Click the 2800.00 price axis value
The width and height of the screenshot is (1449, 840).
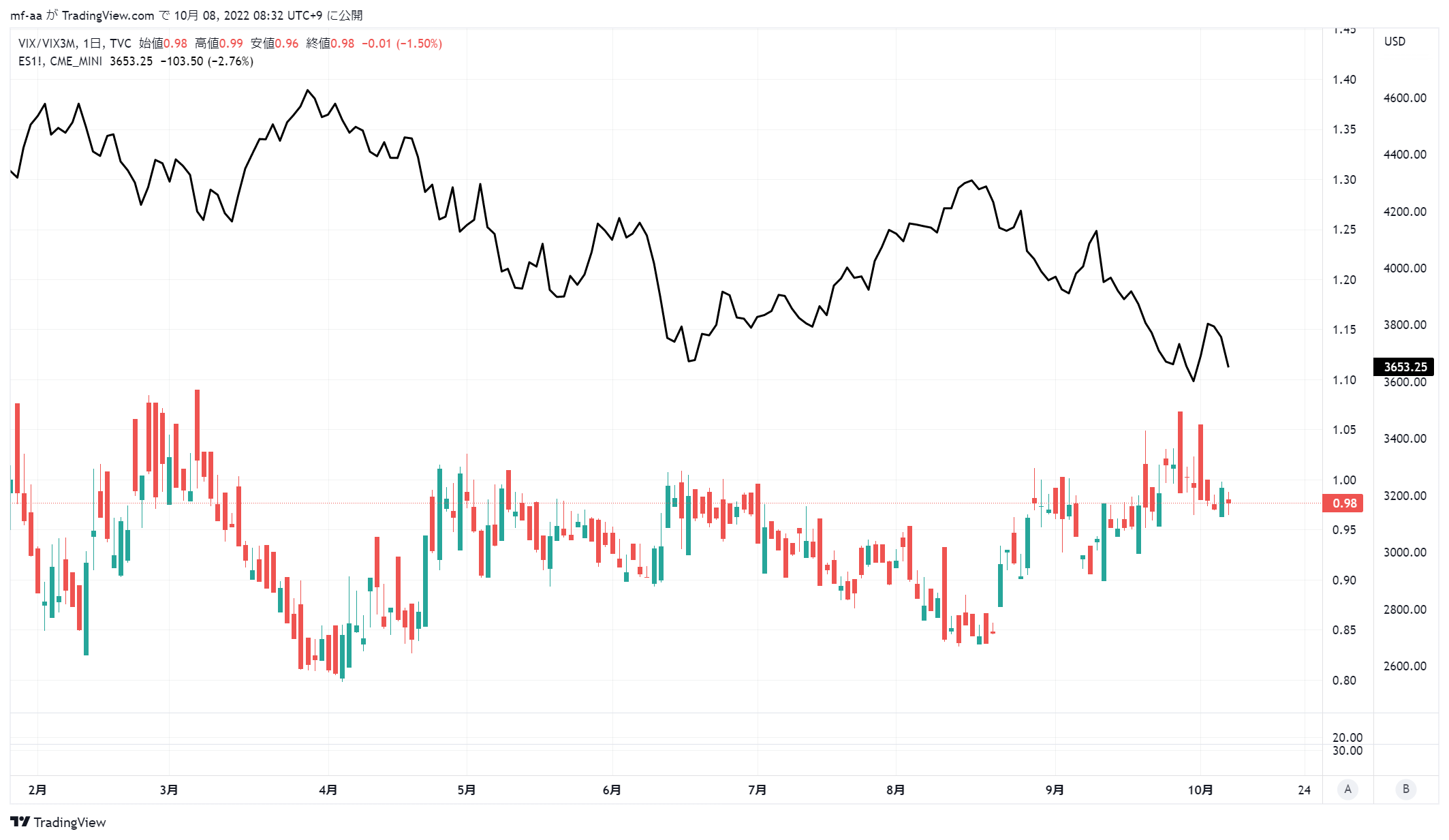1405,610
